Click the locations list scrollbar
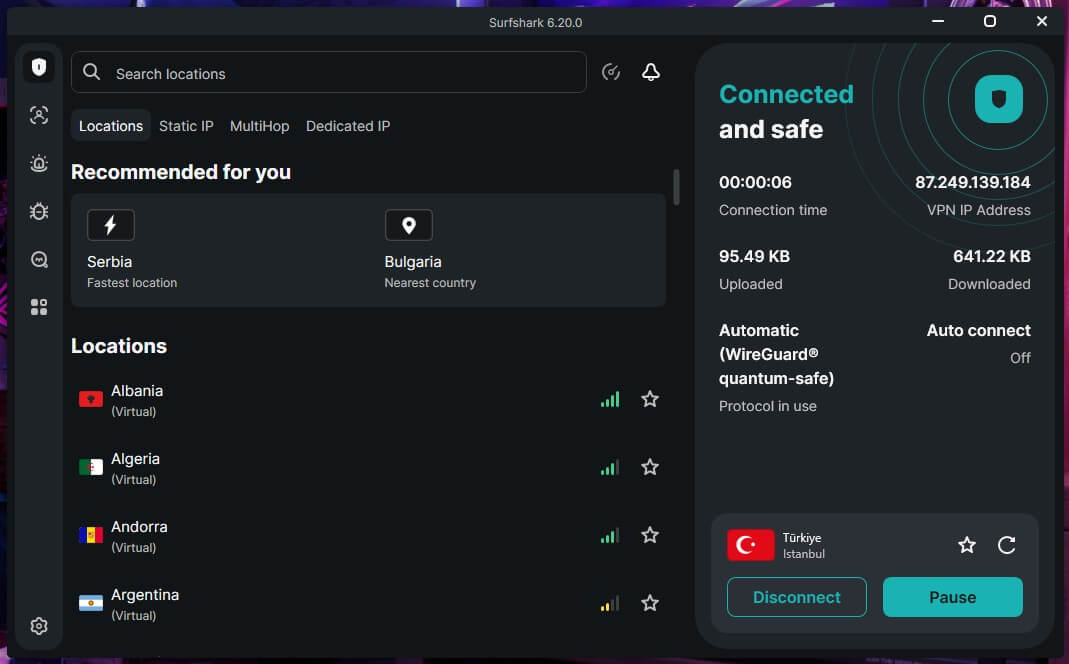Image resolution: width=1069 pixels, height=664 pixels. pos(676,187)
